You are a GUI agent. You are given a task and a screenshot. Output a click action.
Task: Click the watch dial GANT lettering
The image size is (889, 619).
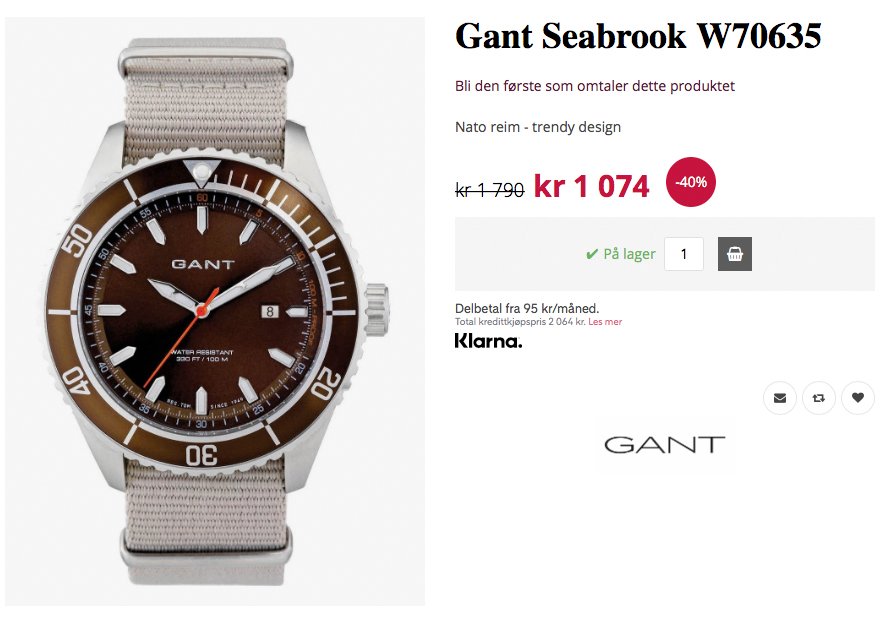point(203,264)
